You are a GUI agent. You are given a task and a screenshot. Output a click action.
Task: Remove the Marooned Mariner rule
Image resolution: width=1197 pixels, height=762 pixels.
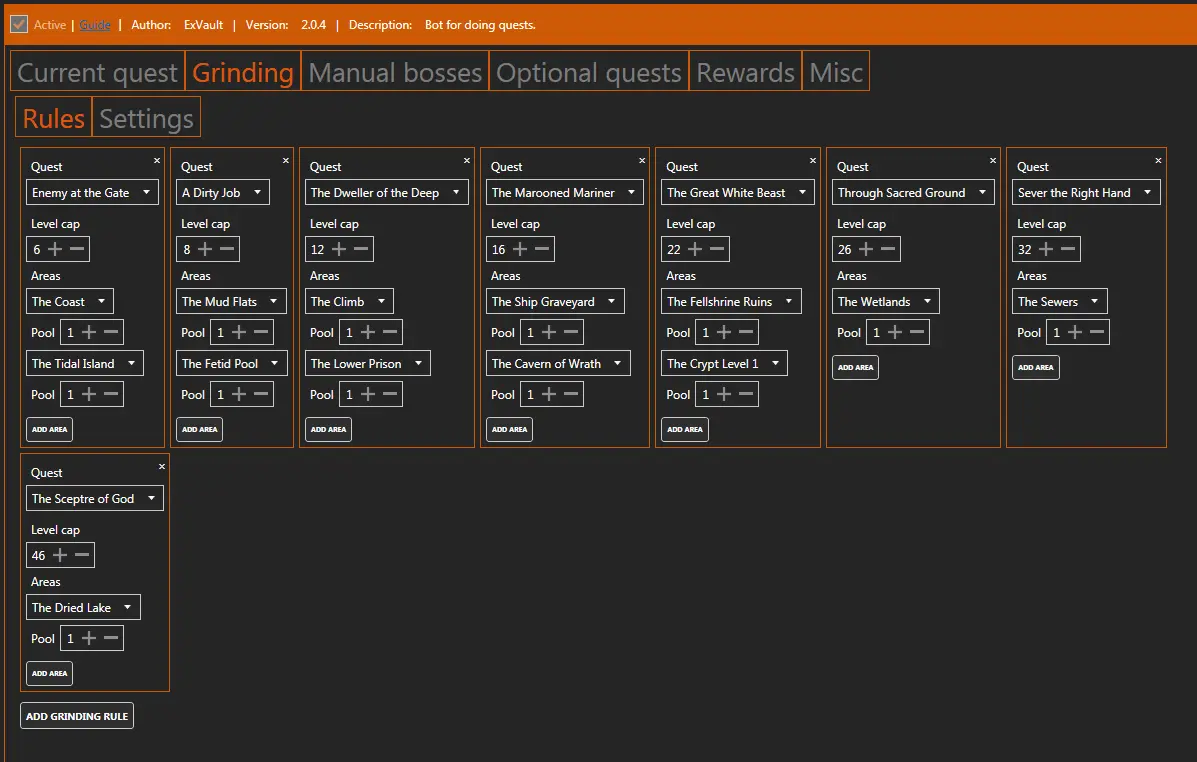[x=642, y=160]
